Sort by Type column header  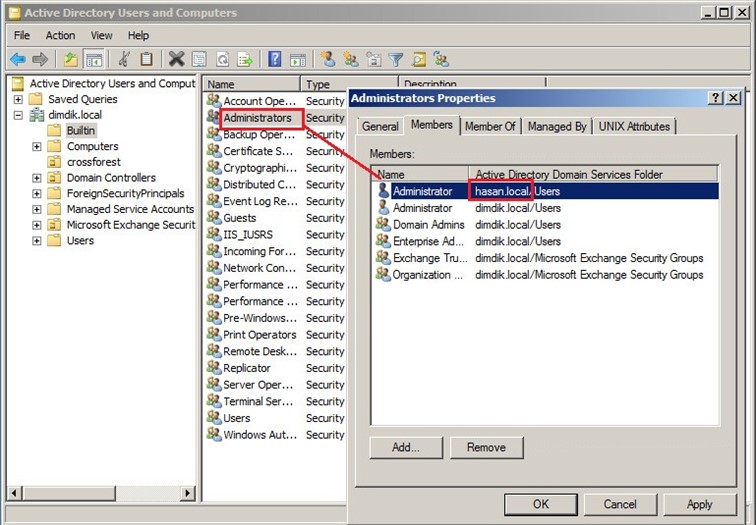[349, 84]
